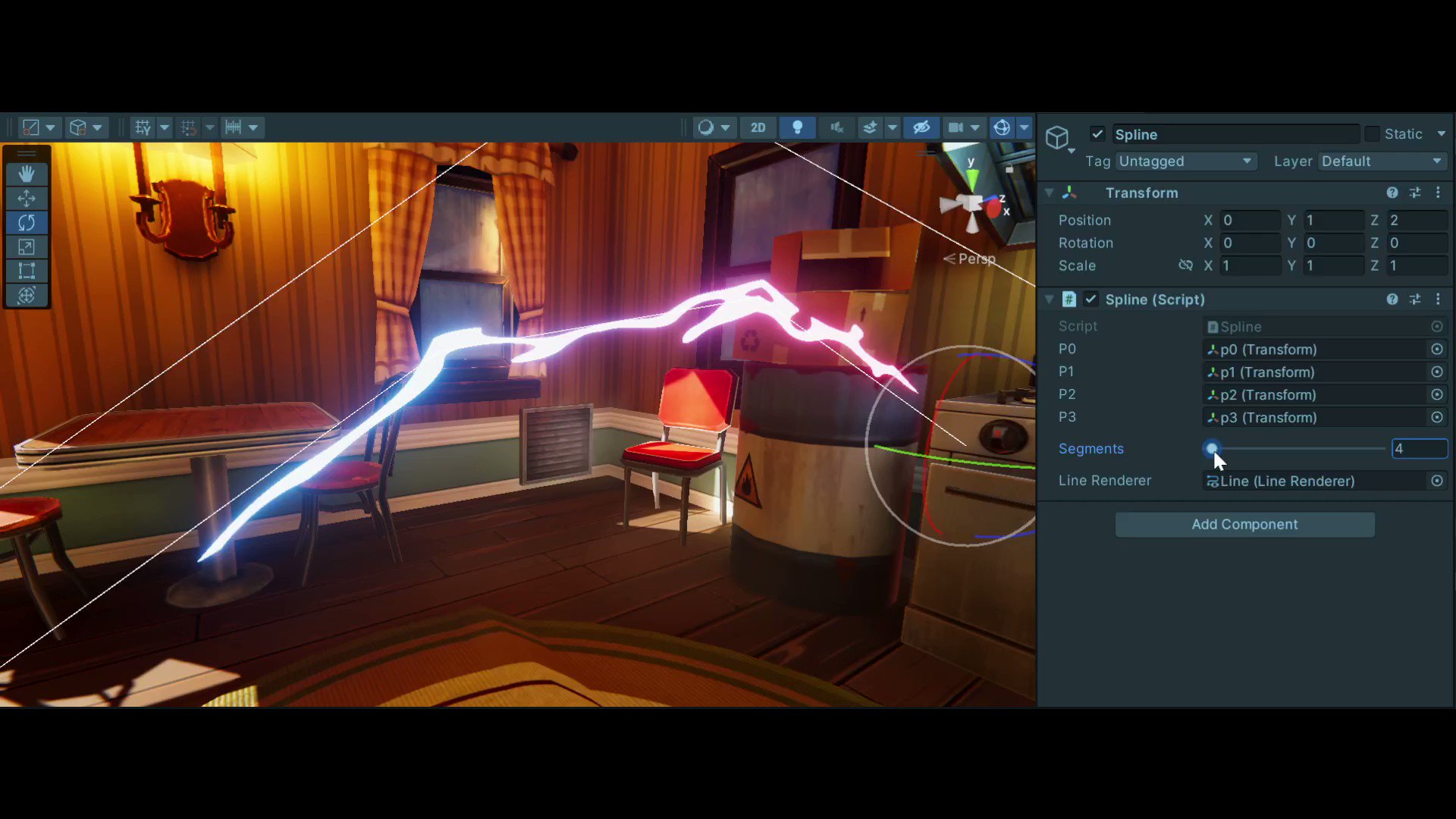This screenshot has width=1456, height=819.
Task: Open the Tag dropdown
Action: point(1185,161)
